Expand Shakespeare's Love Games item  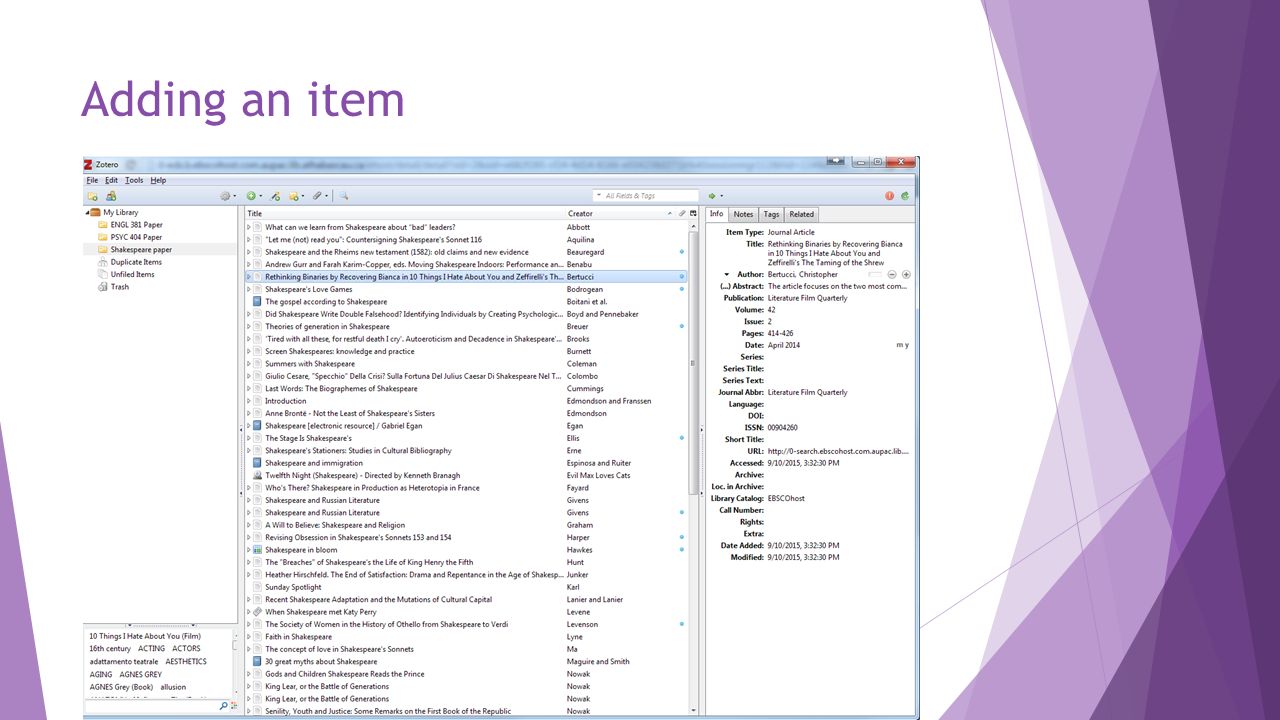coord(249,289)
